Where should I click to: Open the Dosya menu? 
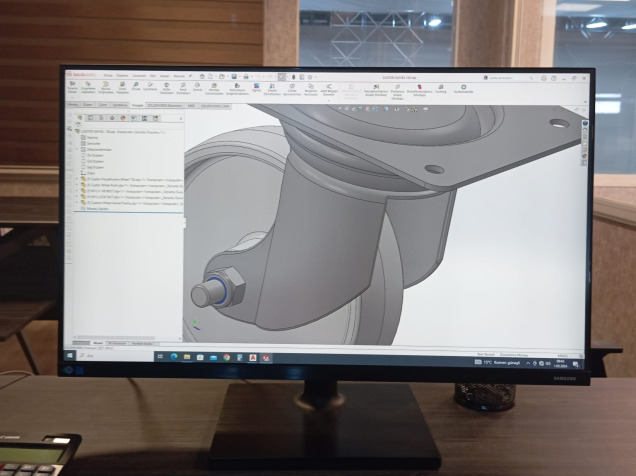coord(108,75)
